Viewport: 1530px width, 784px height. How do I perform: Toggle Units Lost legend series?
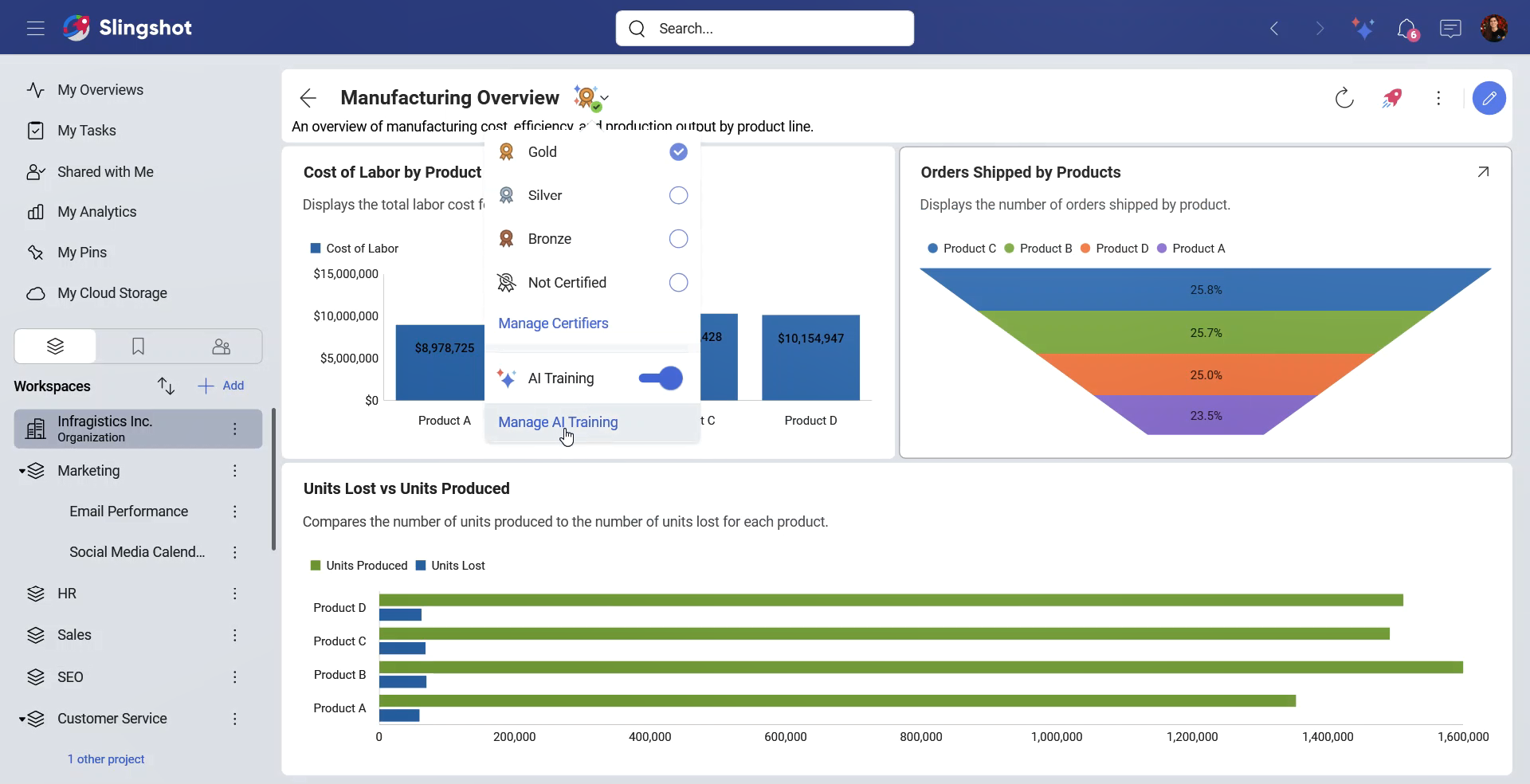pos(450,566)
